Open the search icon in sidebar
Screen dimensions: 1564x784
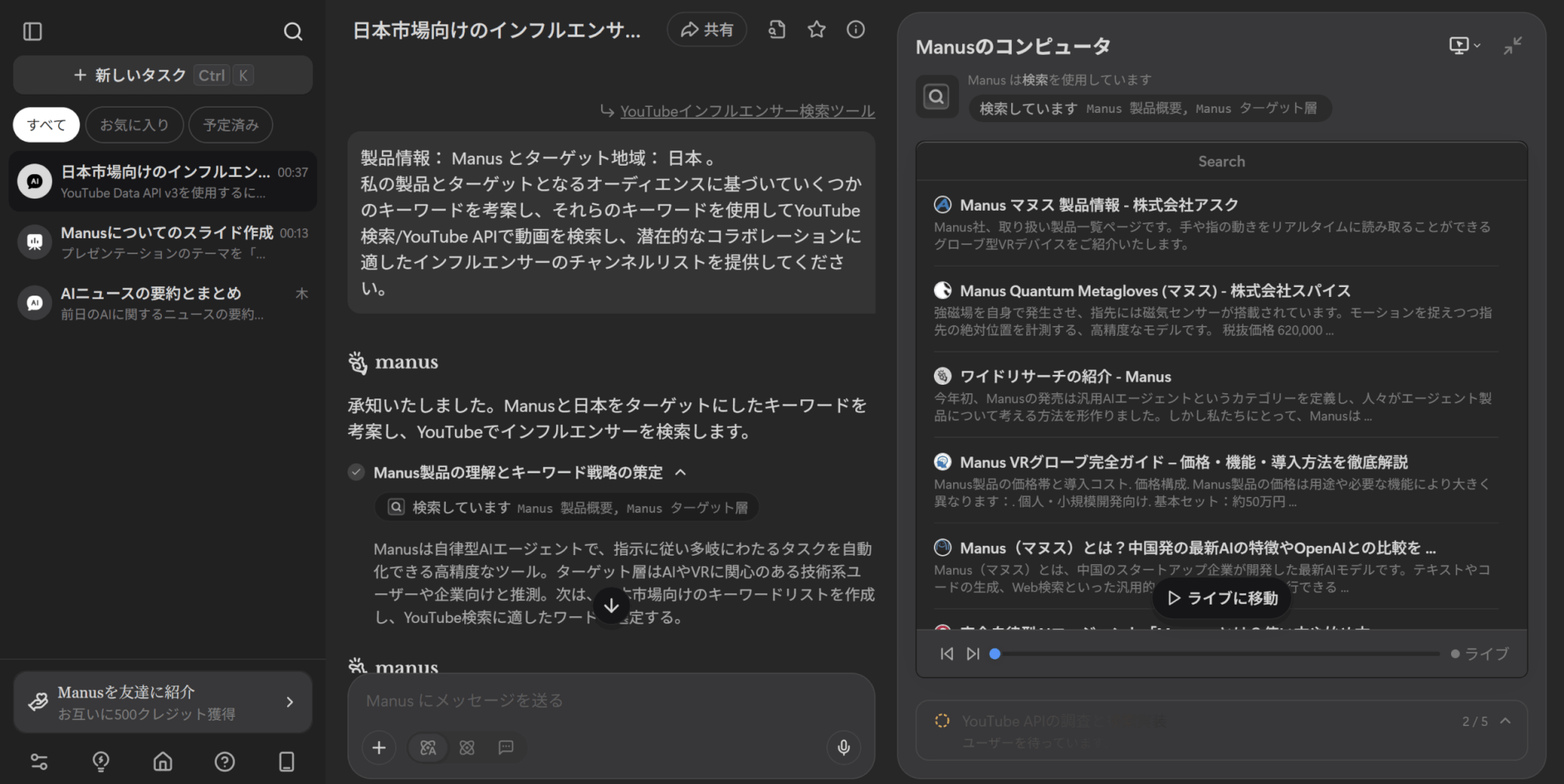292,31
